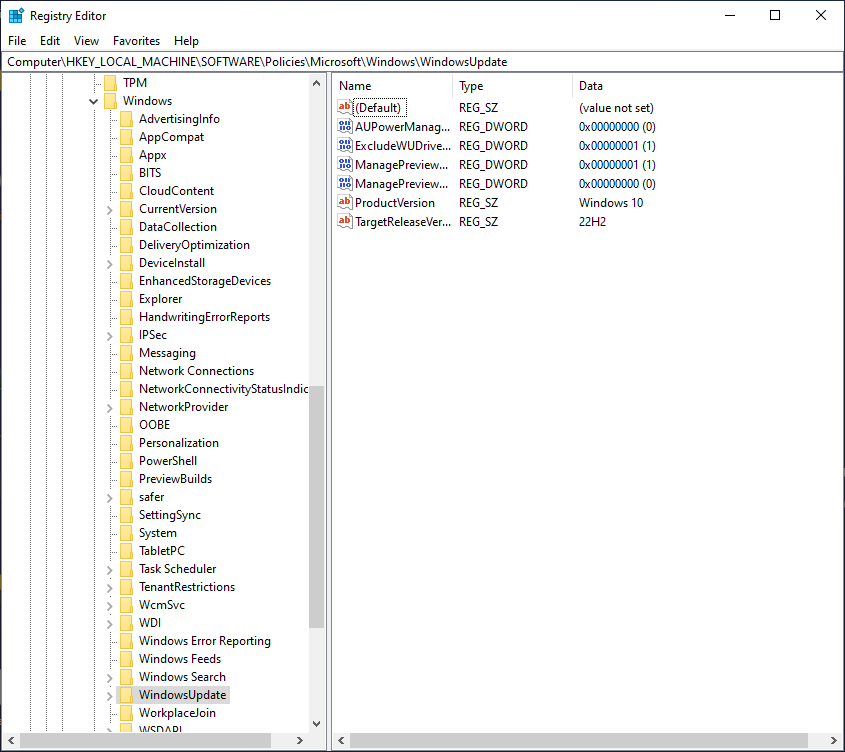
Task: Expand the Windows Search key
Action: [x=109, y=678]
